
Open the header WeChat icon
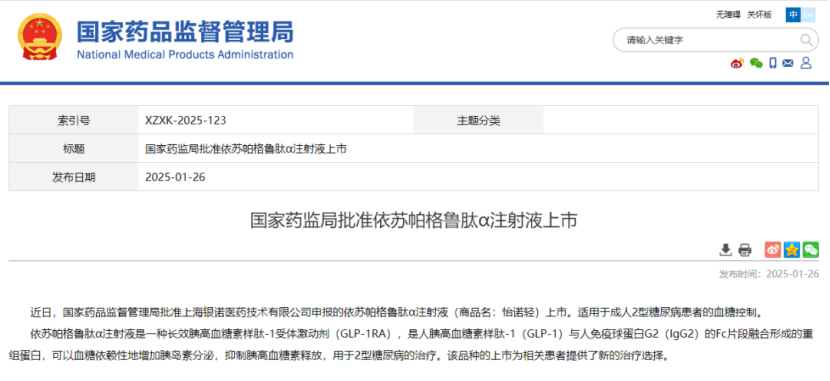tap(756, 64)
